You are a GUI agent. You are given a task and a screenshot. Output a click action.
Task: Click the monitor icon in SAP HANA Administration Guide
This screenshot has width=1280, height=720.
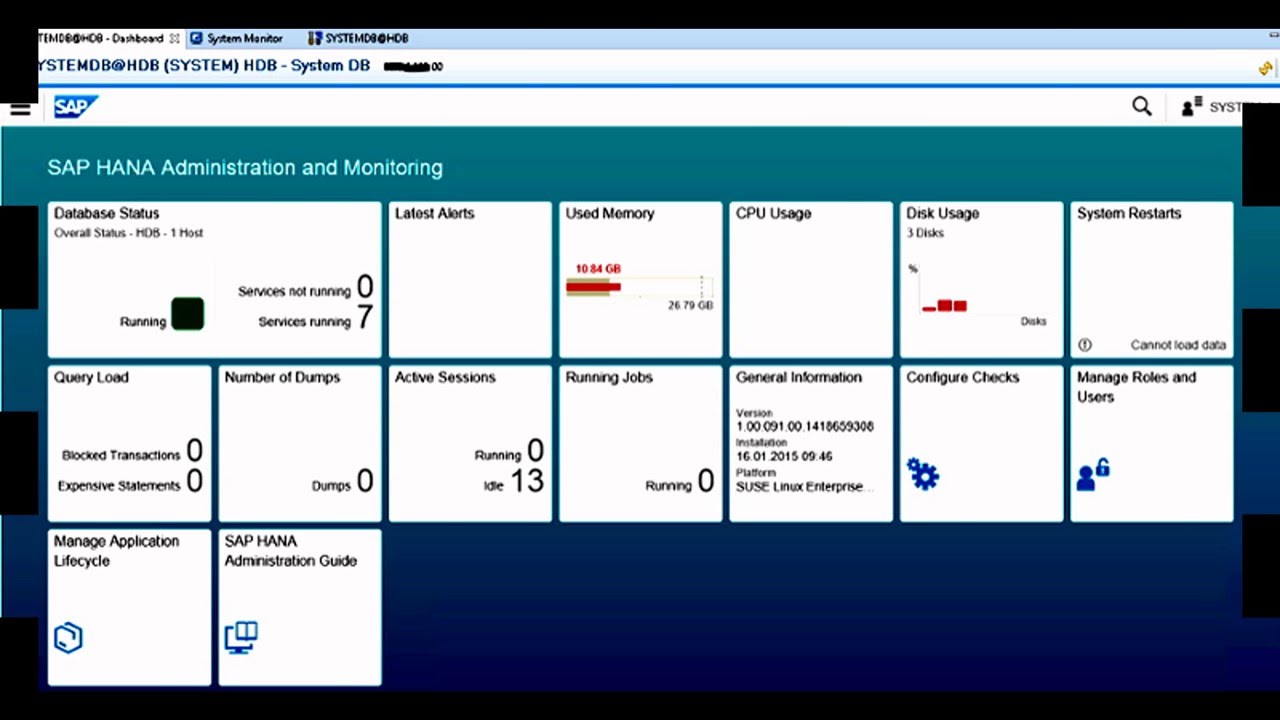coord(241,638)
